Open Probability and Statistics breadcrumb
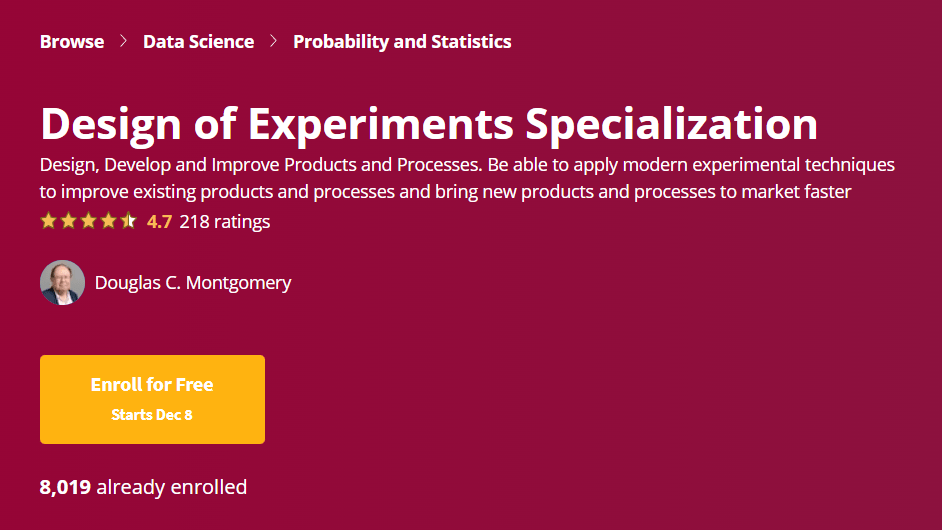The height and width of the screenshot is (530, 942). click(x=402, y=41)
